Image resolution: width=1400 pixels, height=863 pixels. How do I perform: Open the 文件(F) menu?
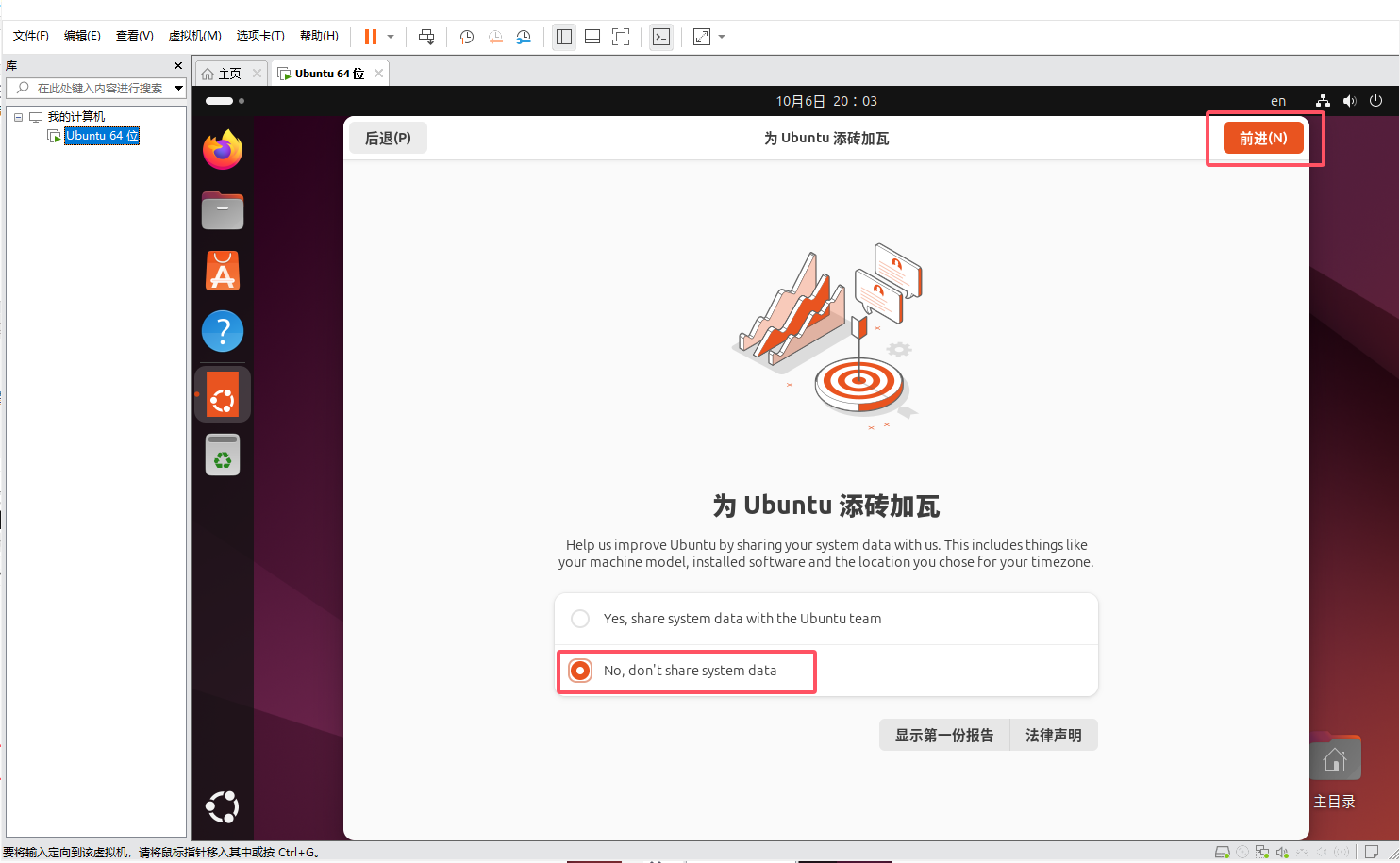[x=31, y=36]
